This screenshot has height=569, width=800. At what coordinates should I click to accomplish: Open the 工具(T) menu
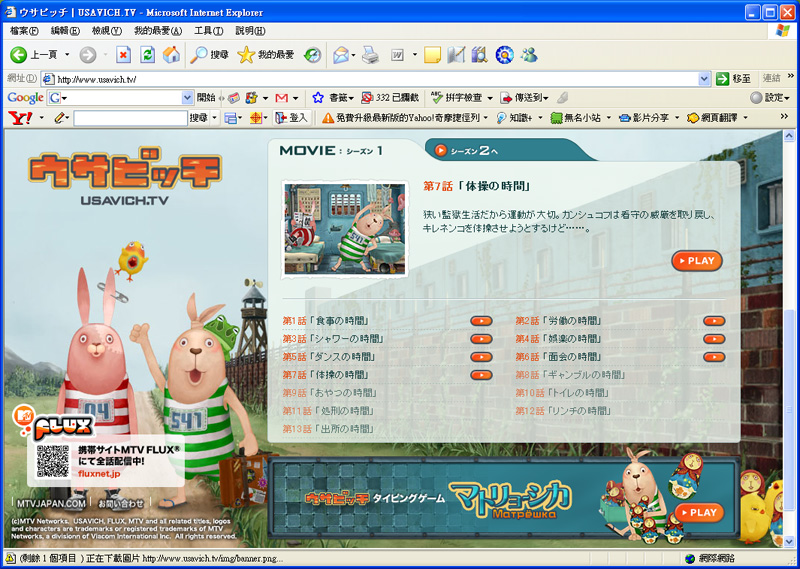(x=208, y=31)
